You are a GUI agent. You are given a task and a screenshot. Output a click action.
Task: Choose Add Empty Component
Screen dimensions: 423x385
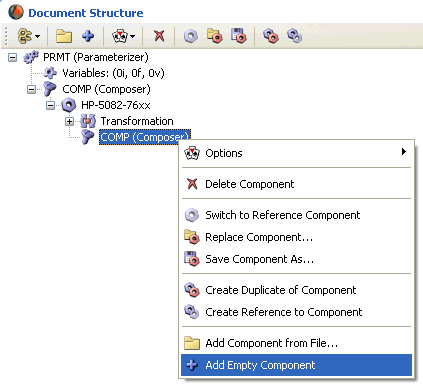[297, 365]
